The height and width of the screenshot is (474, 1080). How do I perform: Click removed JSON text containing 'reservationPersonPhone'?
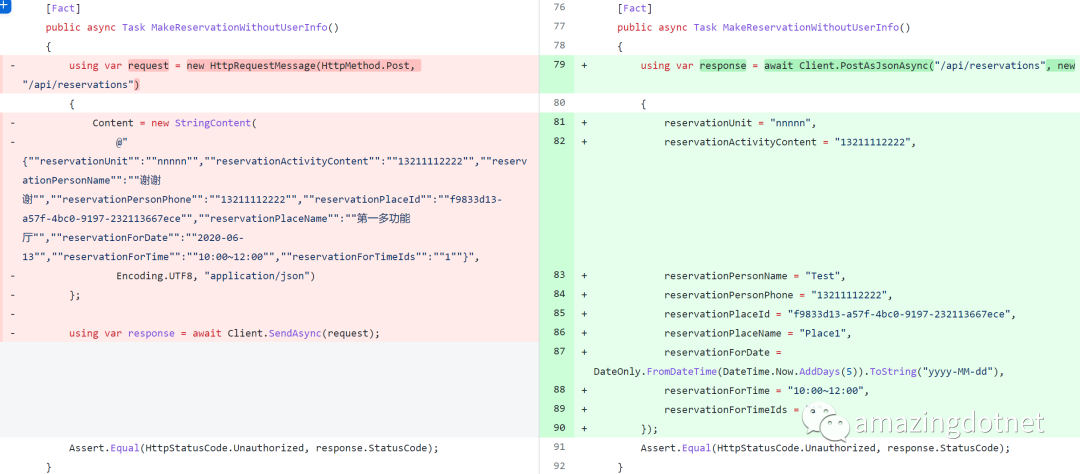(x=263, y=199)
